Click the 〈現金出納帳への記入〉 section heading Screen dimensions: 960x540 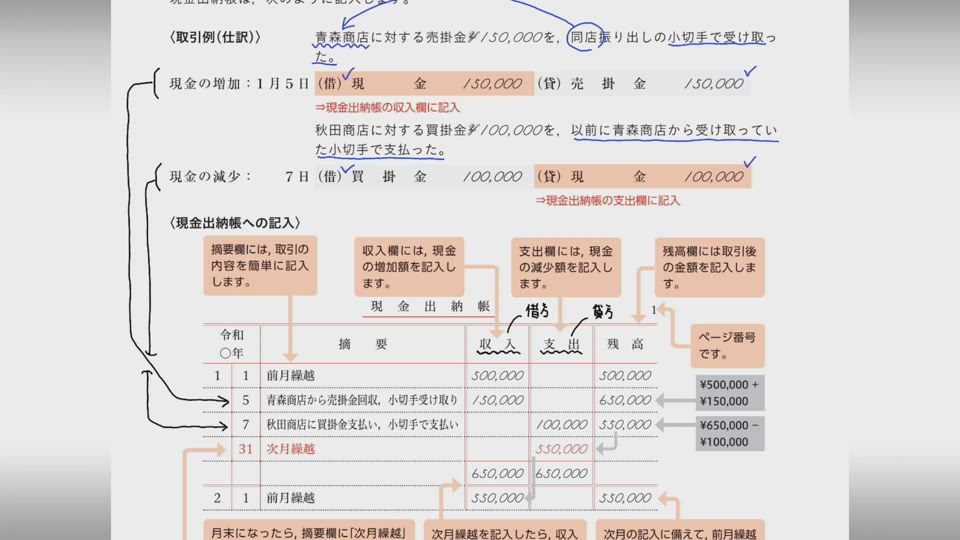click(x=234, y=223)
